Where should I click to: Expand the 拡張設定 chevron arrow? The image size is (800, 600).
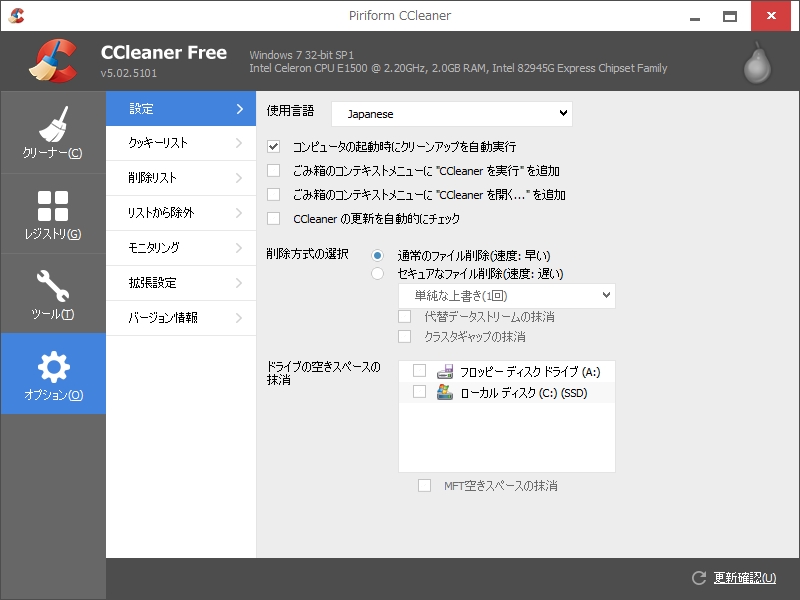click(x=239, y=283)
